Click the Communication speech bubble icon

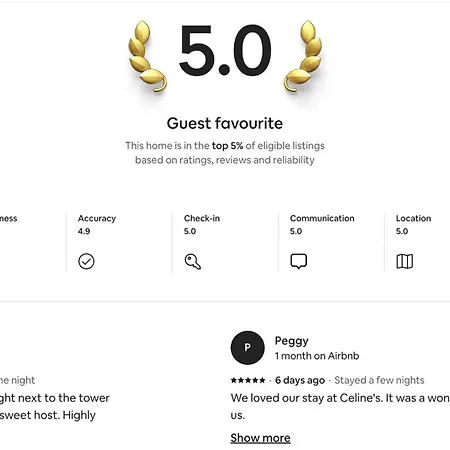299,261
